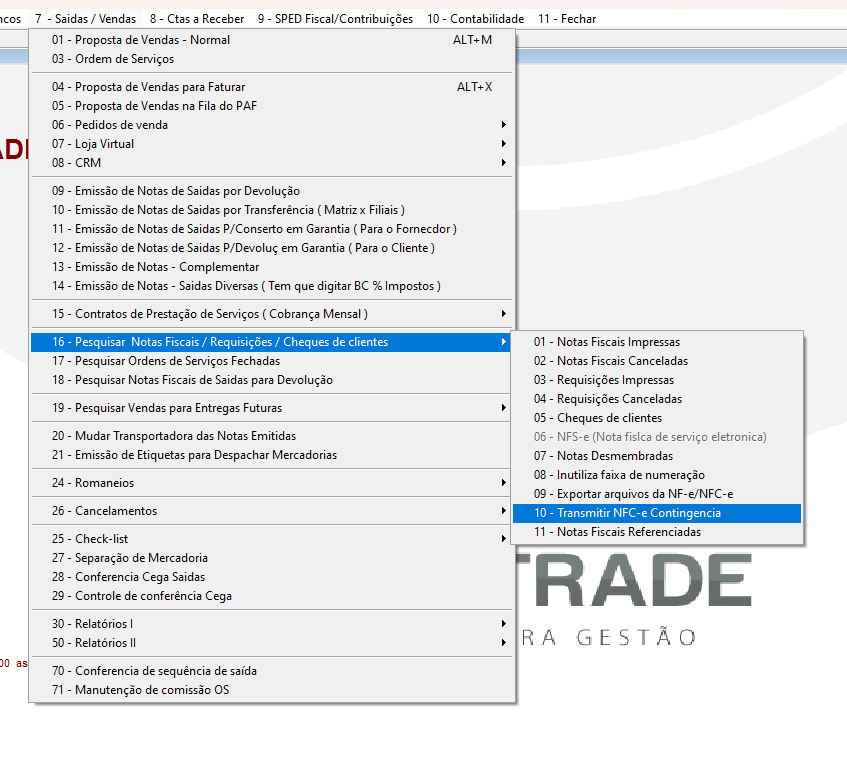Open the 9 - SPED Fiscal/Contribuições menu

335,19
